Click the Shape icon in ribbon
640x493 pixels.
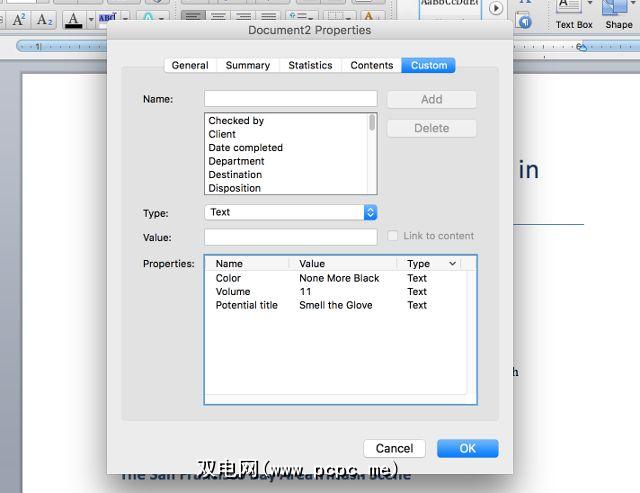tap(618, 14)
